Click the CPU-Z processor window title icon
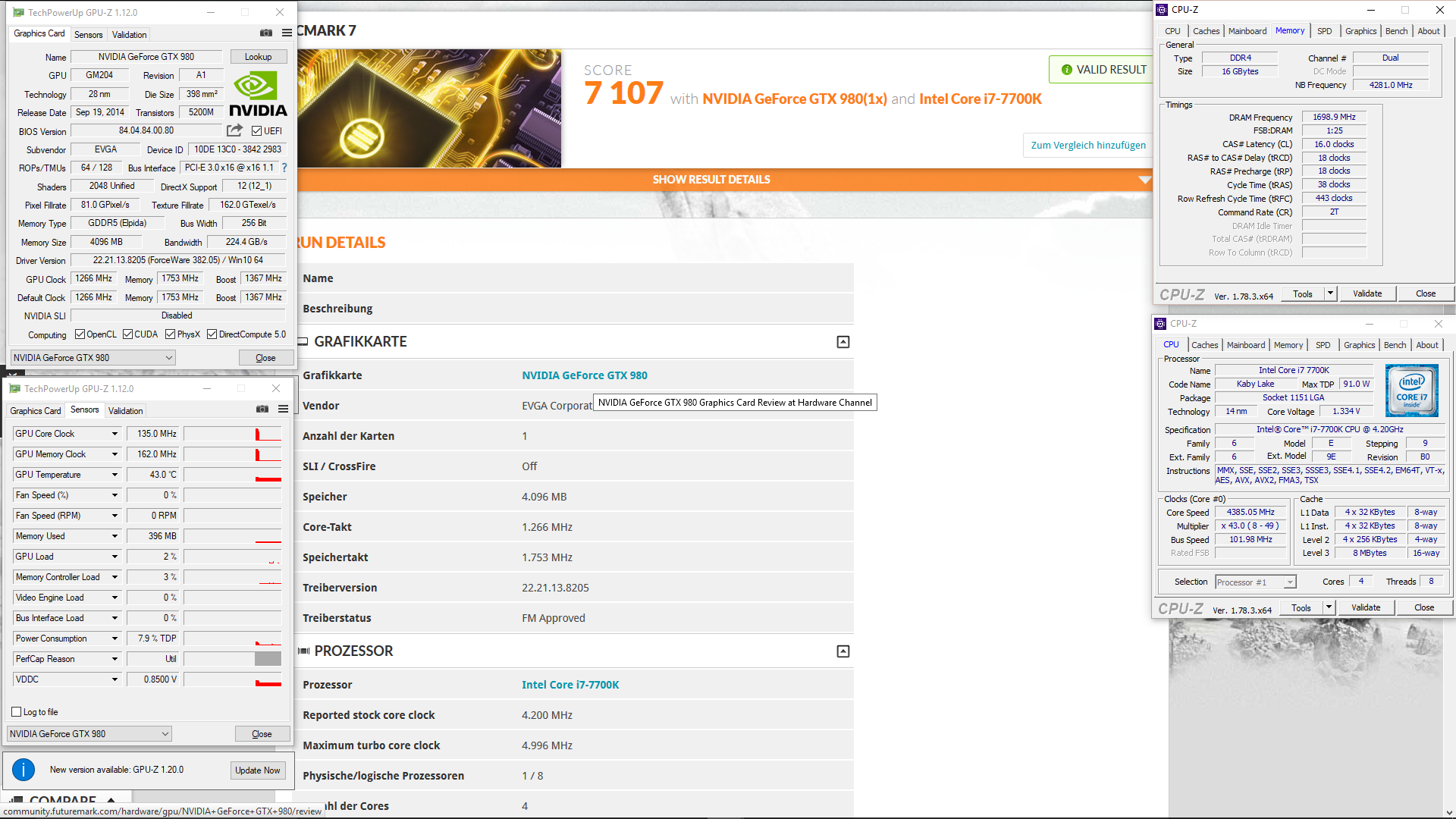This screenshot has width=1456, height=819. point(1160,324)
